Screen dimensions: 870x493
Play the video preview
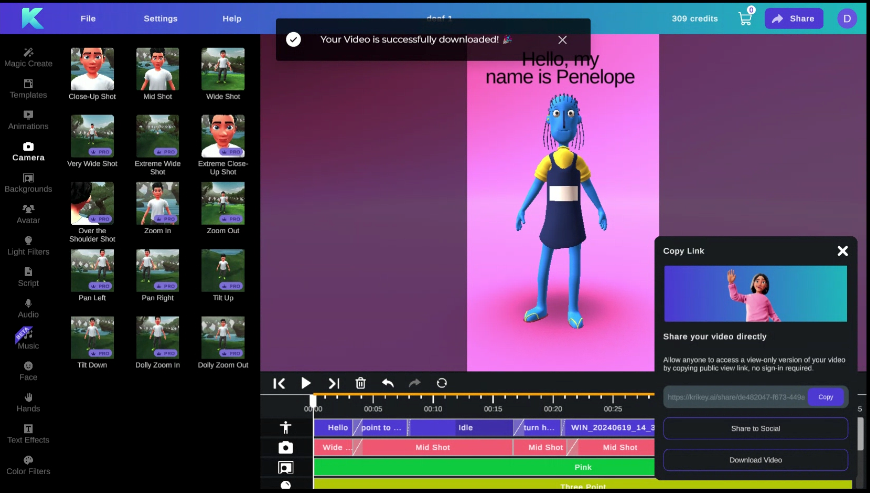(306, 383)
